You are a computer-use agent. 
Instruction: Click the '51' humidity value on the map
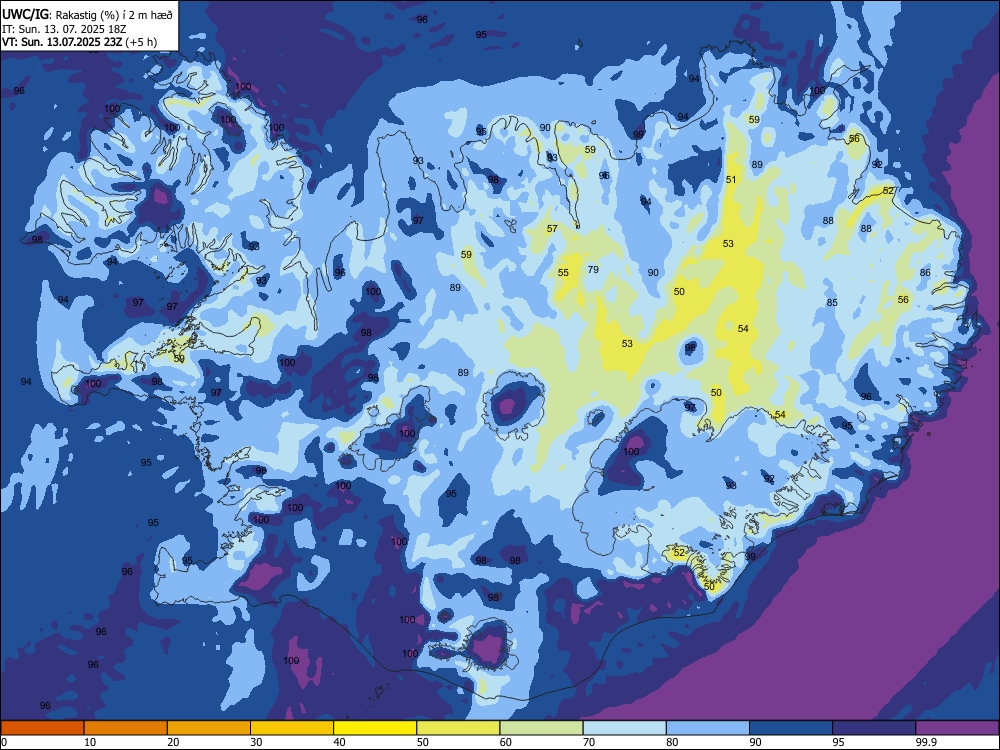pos(731,180)
